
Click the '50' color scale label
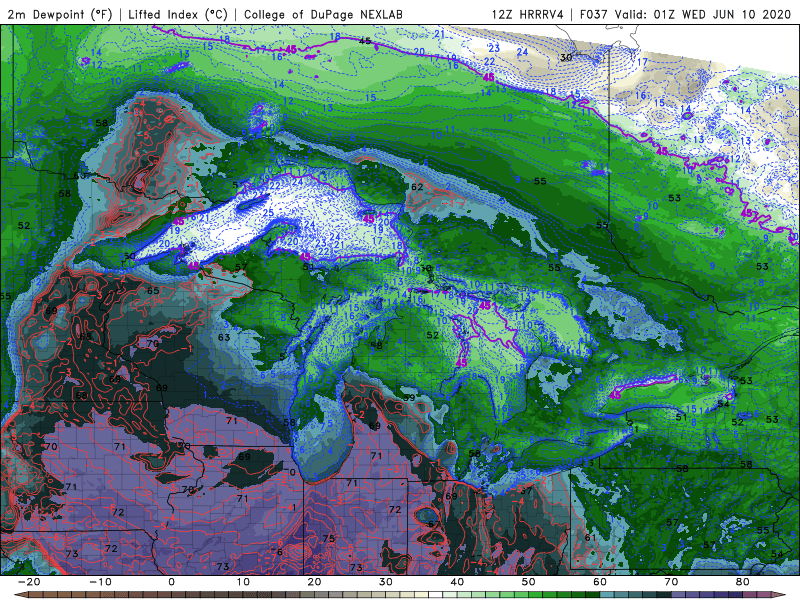coord(529,582)
